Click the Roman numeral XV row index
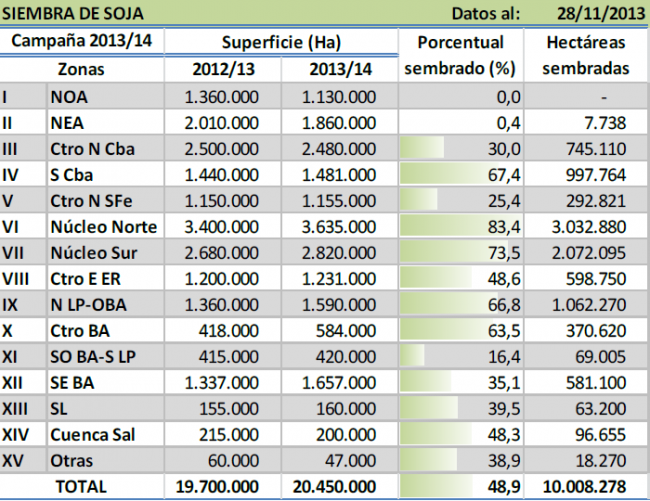 (x=16, y=460)
